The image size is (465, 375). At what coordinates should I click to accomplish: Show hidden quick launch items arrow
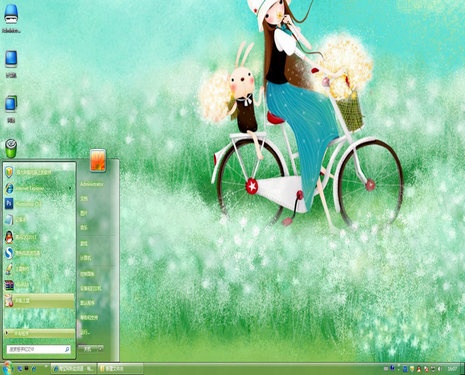[x=46, y=366]
